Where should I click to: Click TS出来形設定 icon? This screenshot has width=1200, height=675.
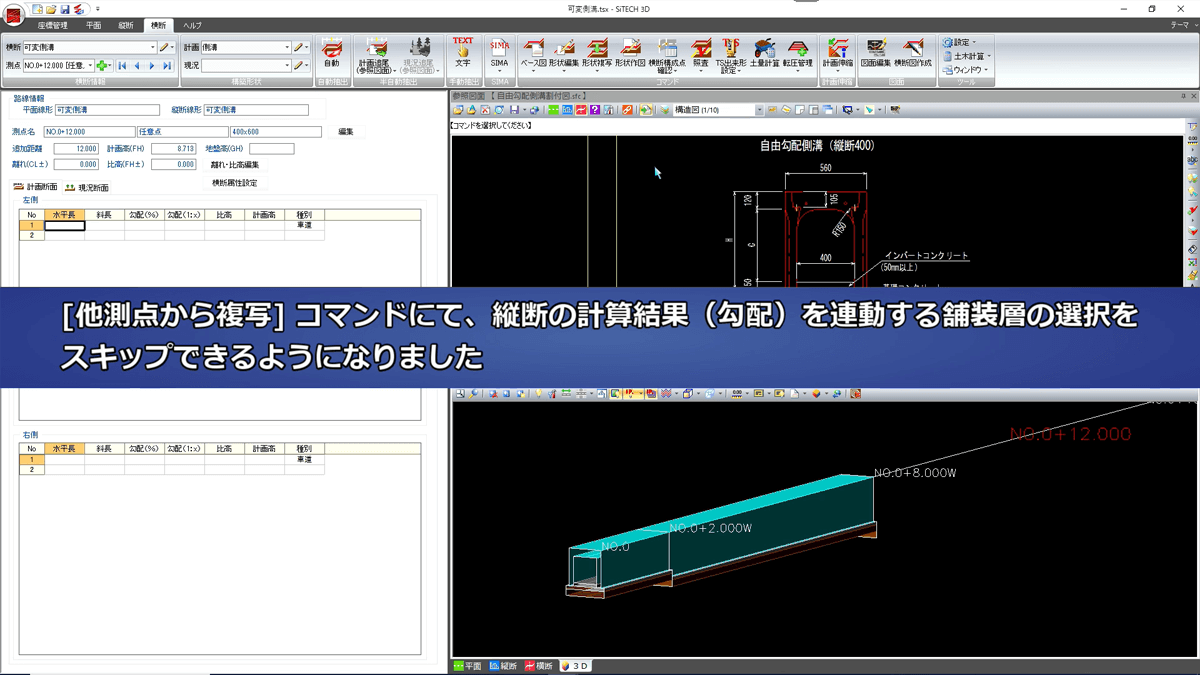point(731,56)
